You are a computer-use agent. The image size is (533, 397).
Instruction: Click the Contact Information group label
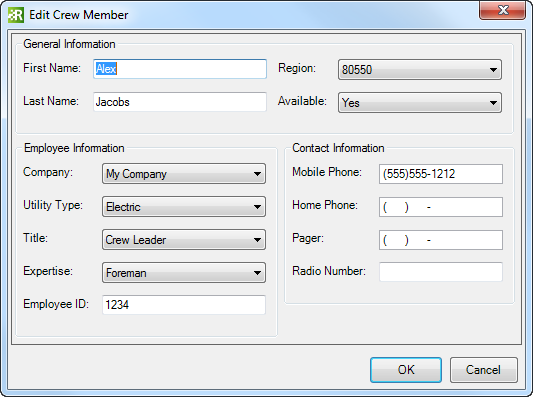(x=338, y=148)
